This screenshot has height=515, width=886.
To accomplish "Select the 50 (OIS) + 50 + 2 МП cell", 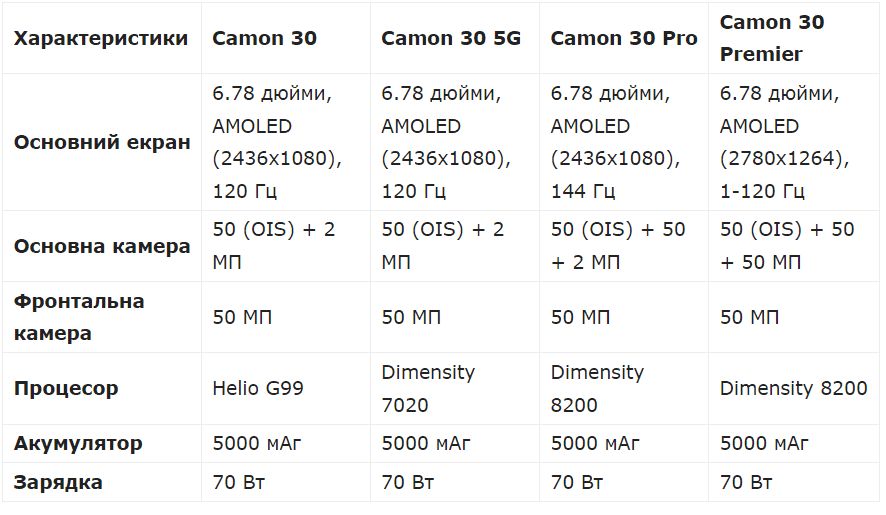I will click(618, 246).
